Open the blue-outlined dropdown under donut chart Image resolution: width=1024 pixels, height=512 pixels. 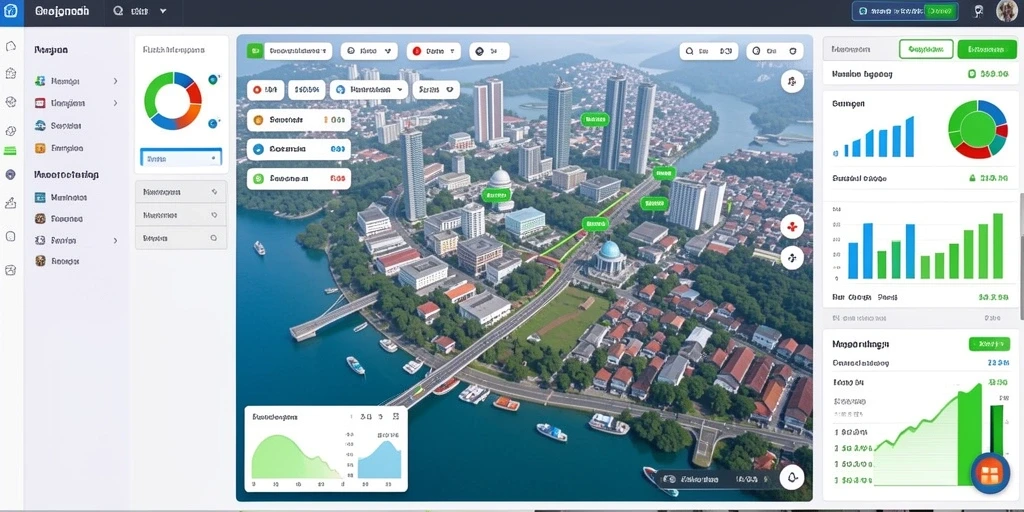coord(181,158)
